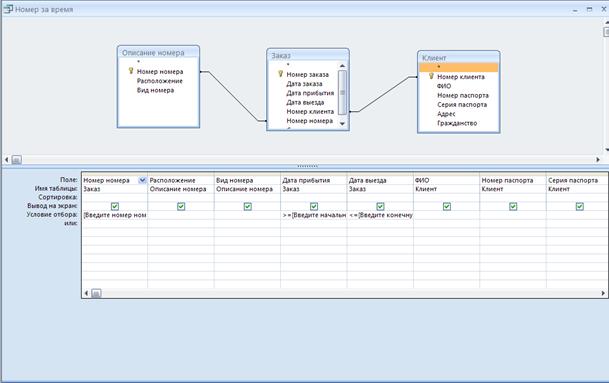Click the query window icon beside 'Номер за время'
The image size is (609, 383).
click(x=8, y=9)
